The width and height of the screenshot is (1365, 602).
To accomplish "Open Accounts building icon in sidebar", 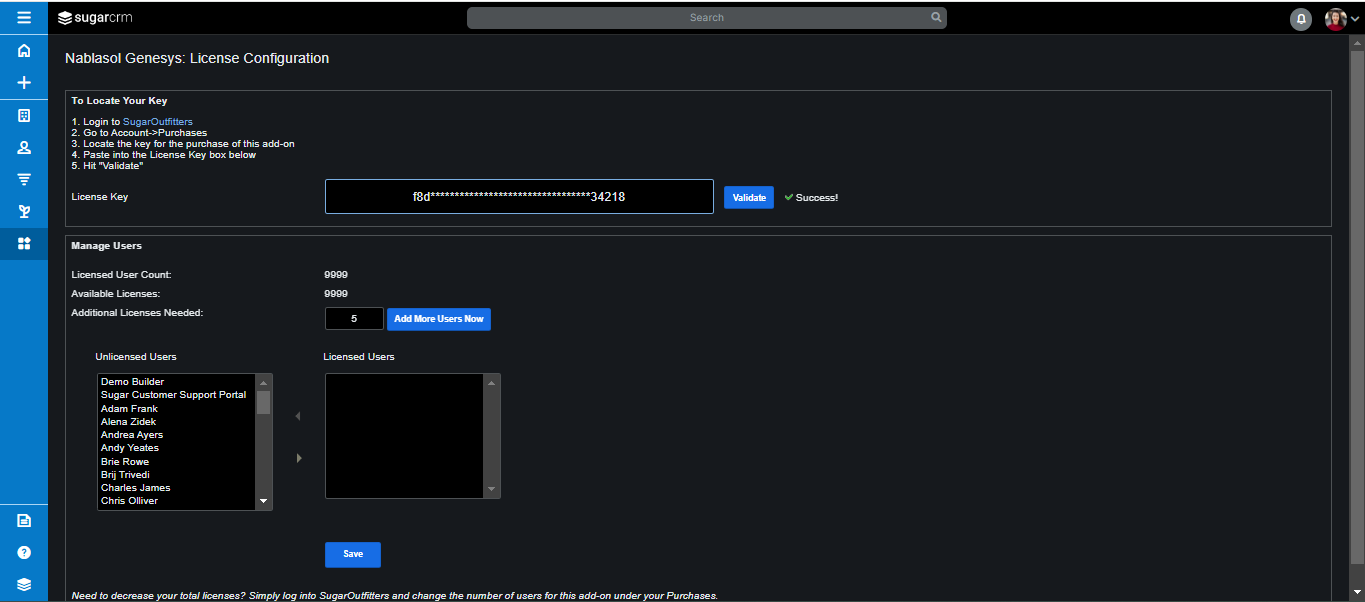I will point(24,115).
